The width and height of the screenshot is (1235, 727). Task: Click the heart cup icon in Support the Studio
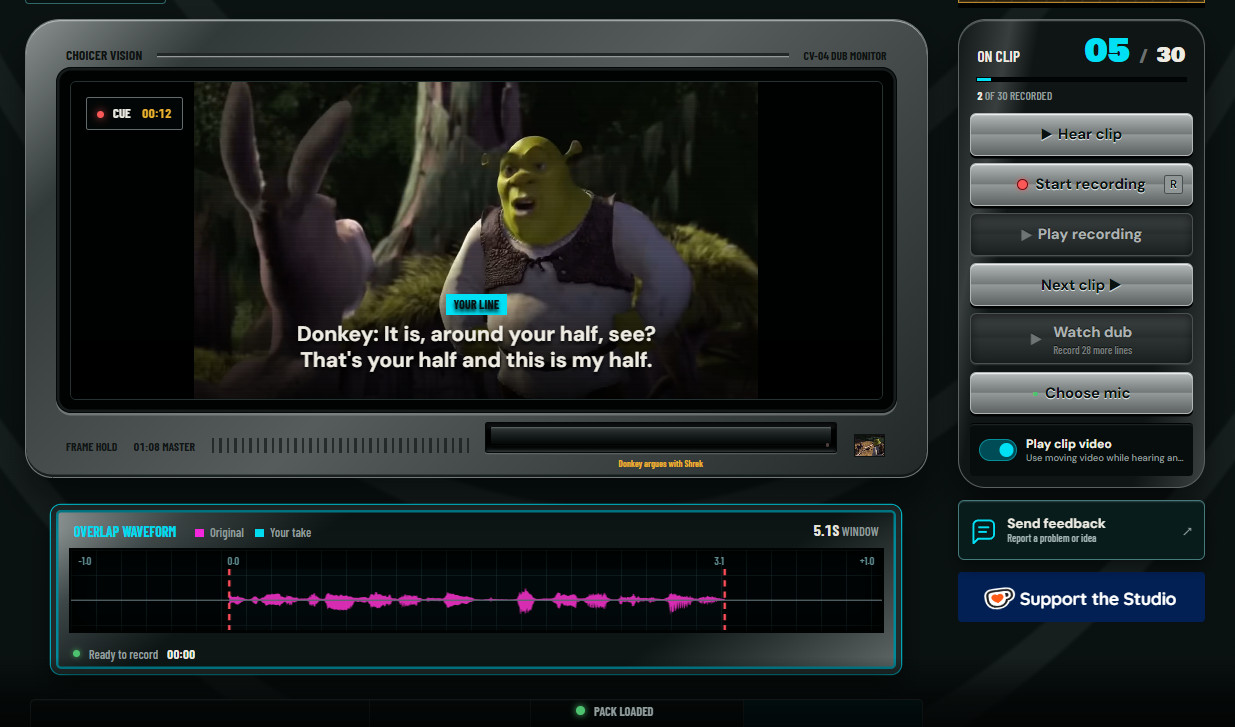click(999, 599)
